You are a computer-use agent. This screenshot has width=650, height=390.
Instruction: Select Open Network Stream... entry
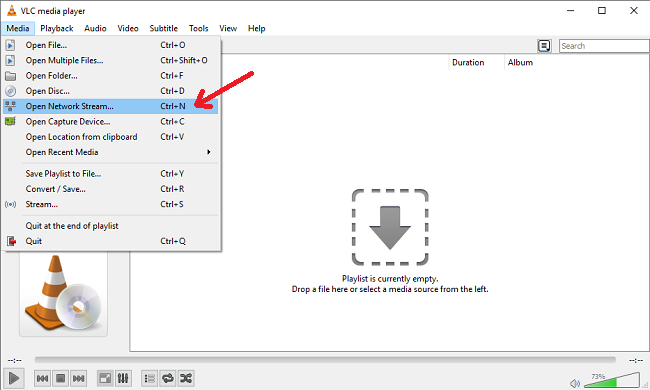click(x=111, y=106)
